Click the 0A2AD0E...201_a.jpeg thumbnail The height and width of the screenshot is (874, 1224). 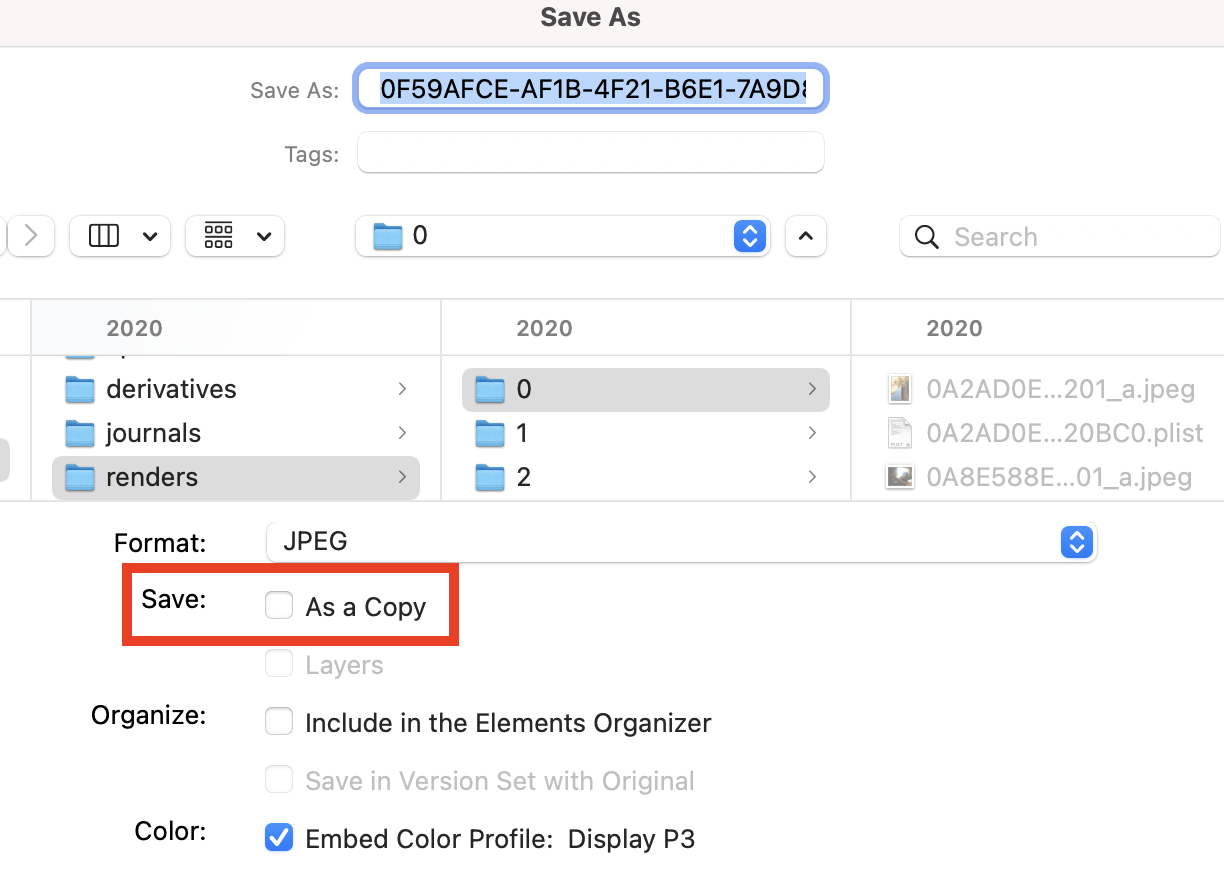pyautogui.click(x=899, y=389)
